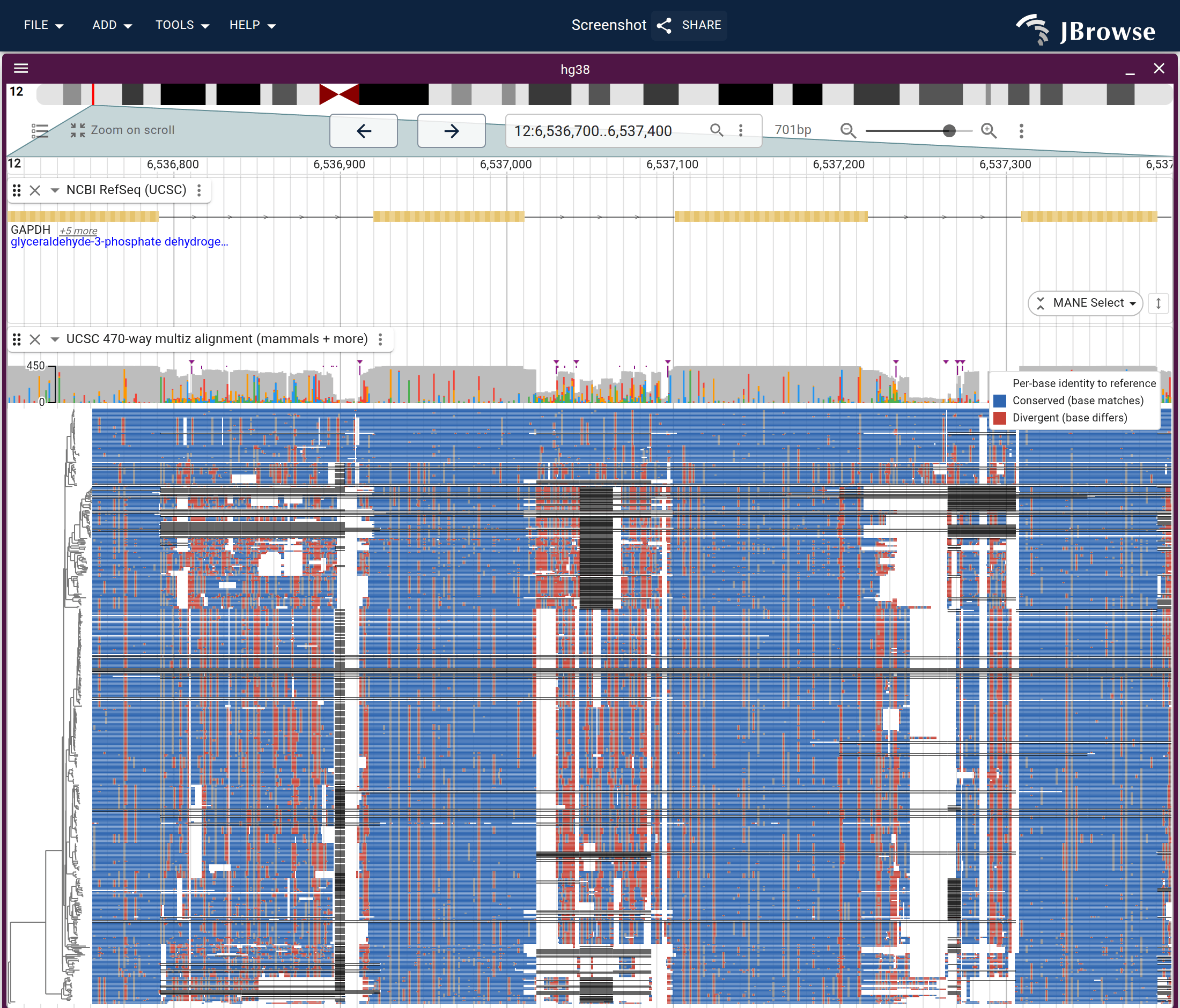The image size is (1180, 1008).
Task: Click the GAPDH gene label
Action: click(31, 229)
